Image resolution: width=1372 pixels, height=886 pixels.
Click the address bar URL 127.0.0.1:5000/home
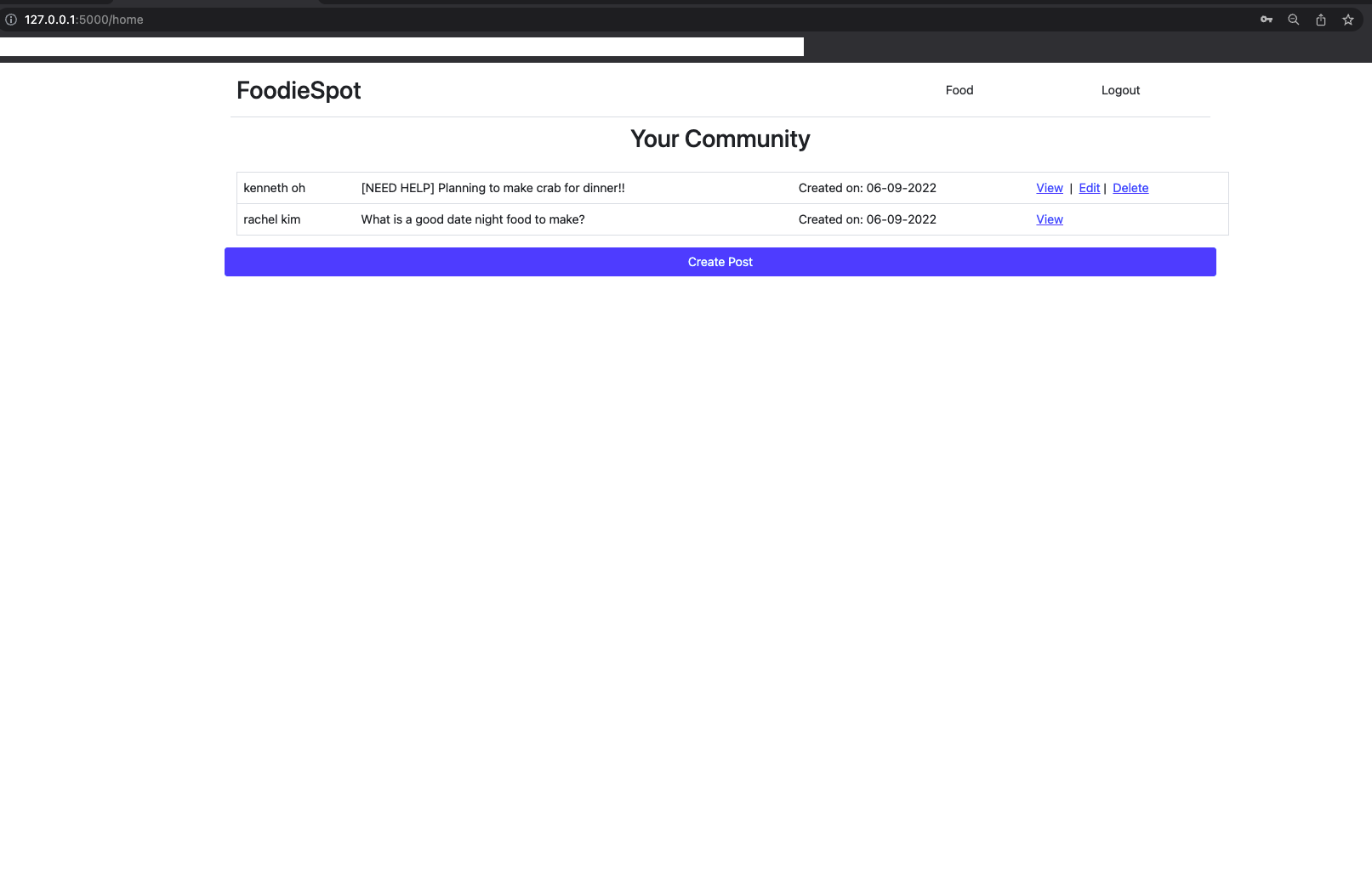[x=84, y=20]
